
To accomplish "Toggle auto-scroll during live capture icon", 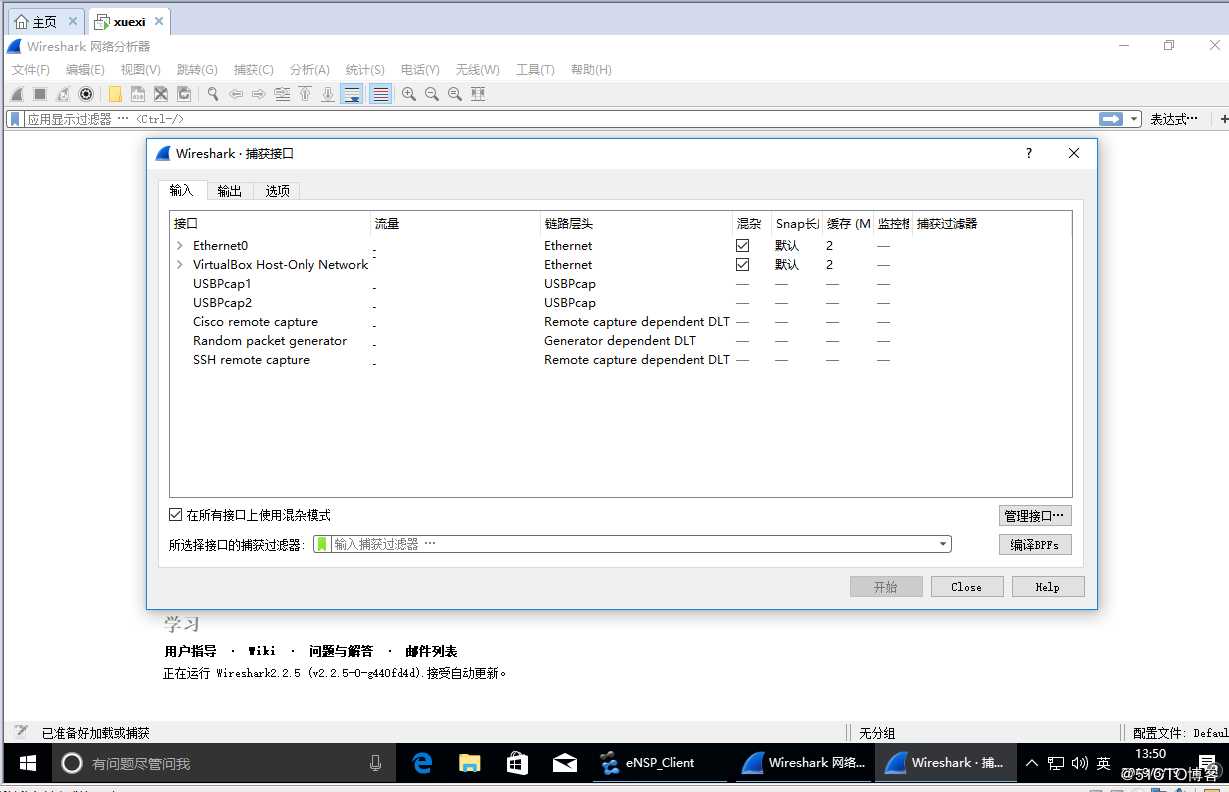I will coord(352,94).
